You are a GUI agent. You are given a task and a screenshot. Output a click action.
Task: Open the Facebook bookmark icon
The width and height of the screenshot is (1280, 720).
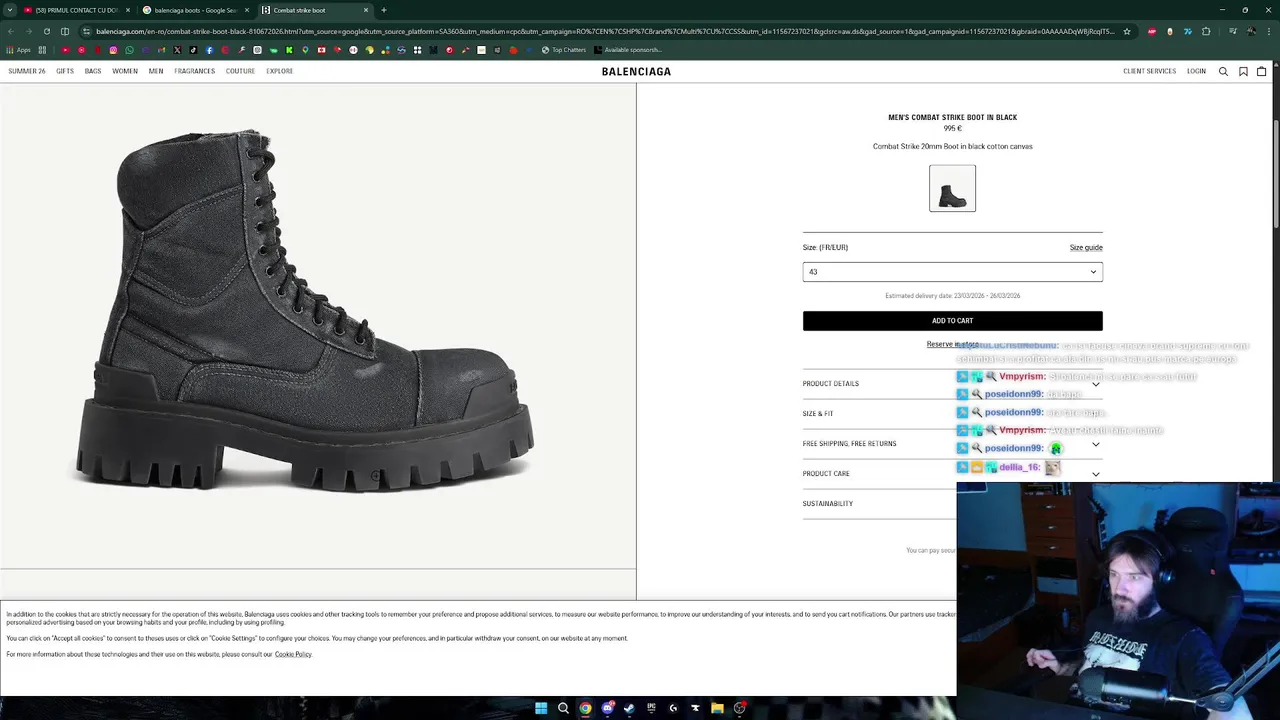click(209, 50)
